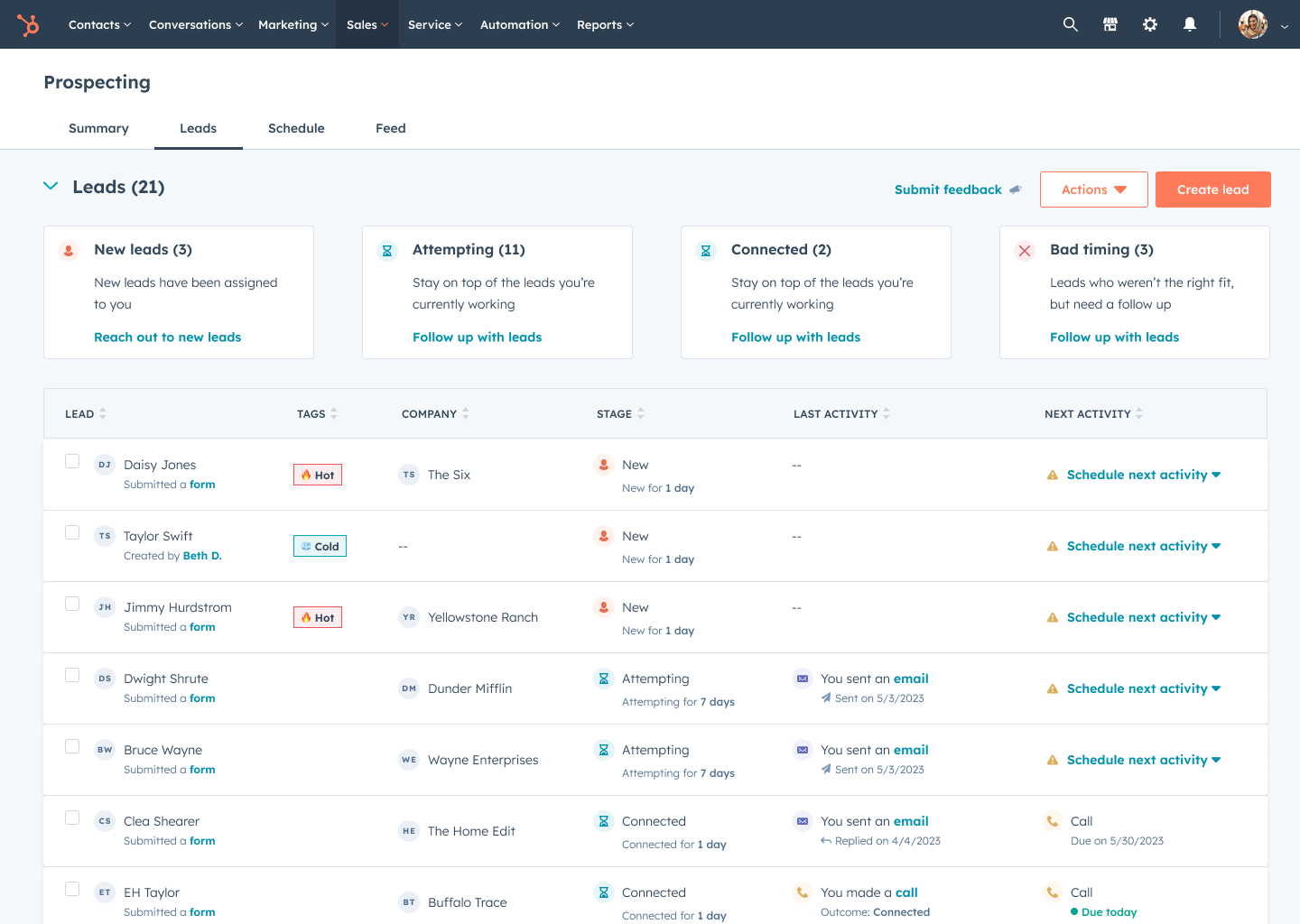Open the Reports menu

pos(605,24)
